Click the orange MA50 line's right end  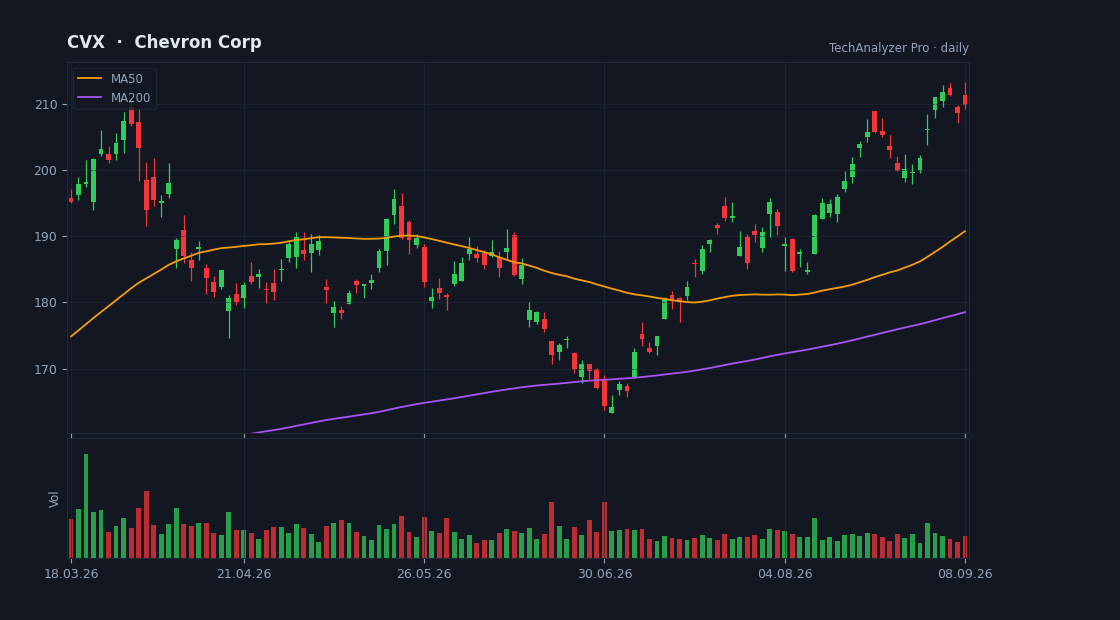pyautogui.click(x=965, y=231)
